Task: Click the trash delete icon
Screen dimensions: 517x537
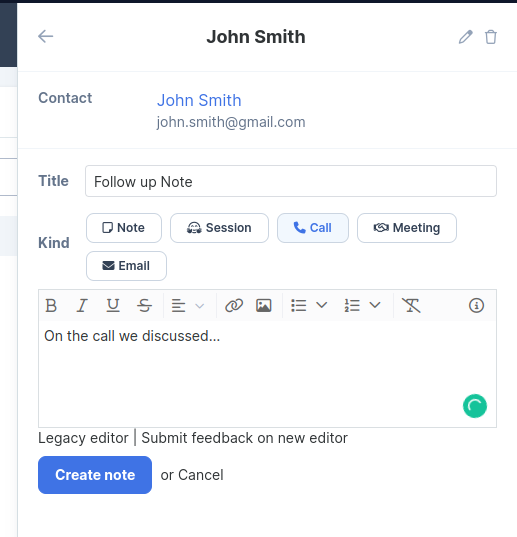Action: [491, 37]
